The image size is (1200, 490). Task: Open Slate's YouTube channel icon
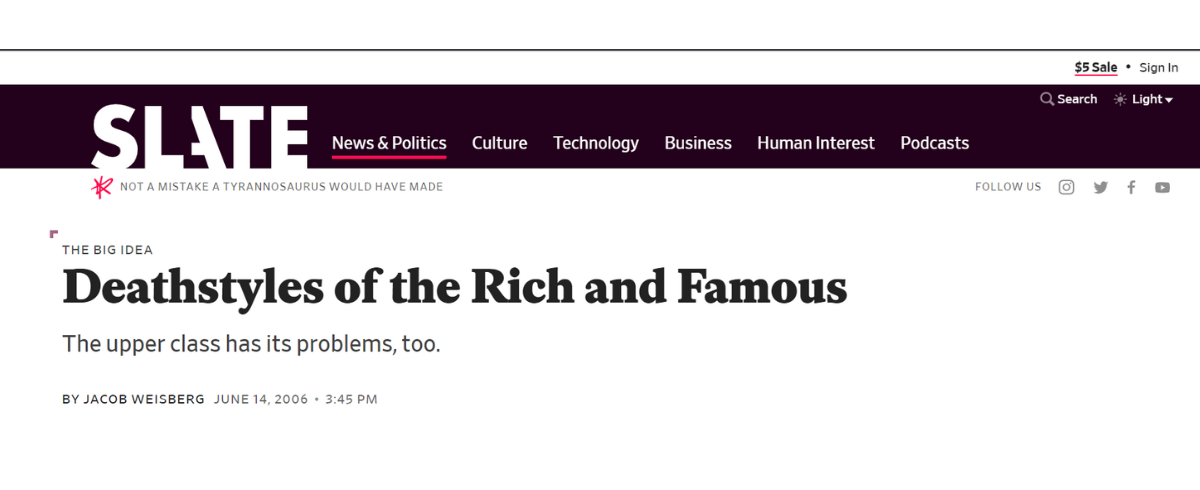click(x=1162, y=187)
